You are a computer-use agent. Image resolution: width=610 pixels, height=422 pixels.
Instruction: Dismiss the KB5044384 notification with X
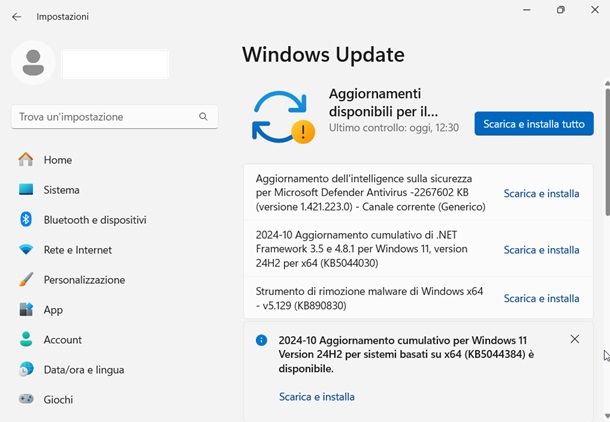(575, 339)
